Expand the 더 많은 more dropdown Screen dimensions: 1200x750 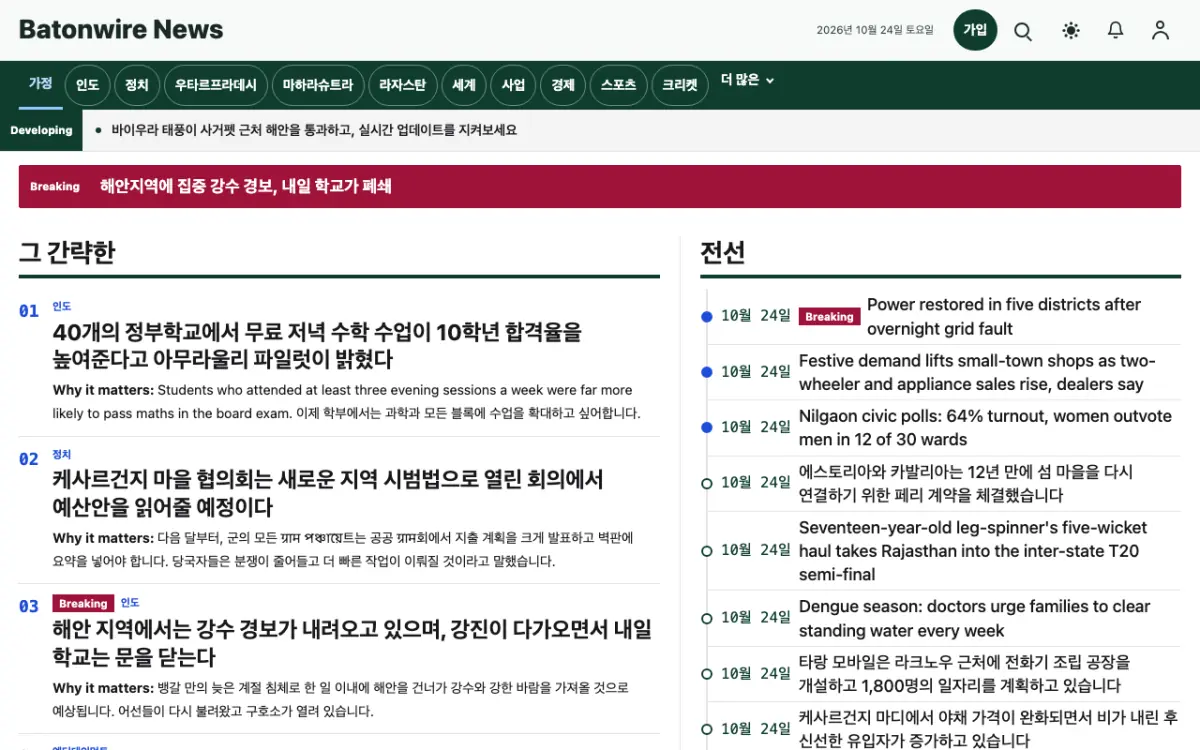tap(748, 80)
